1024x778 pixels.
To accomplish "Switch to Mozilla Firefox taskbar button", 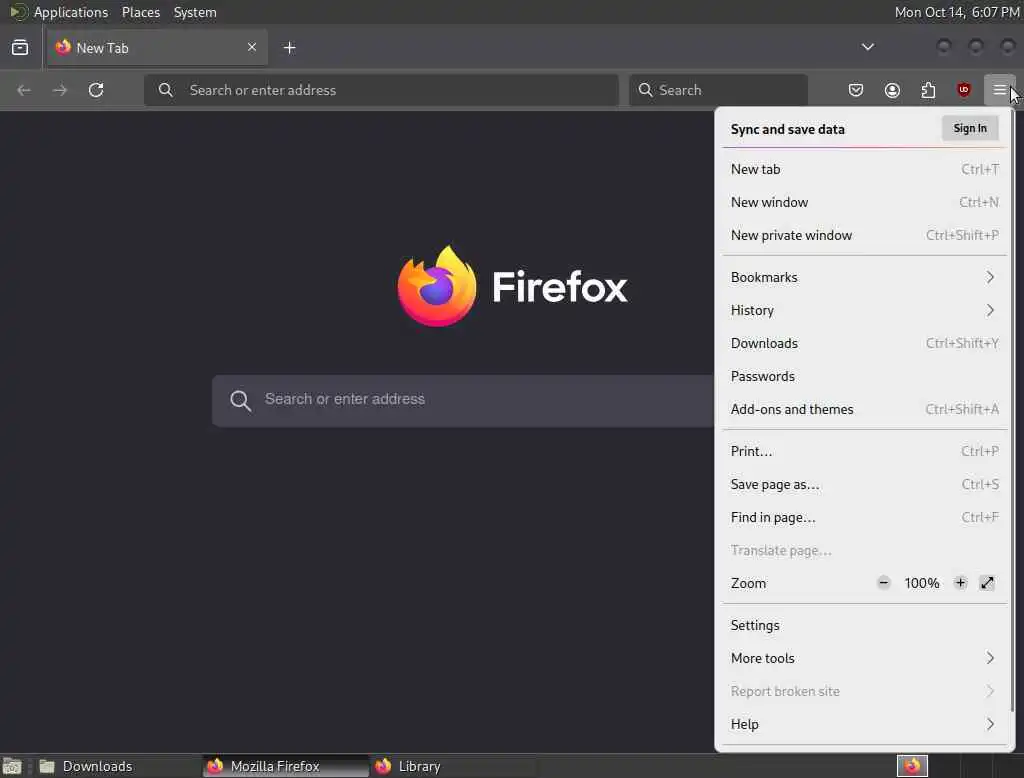I will [x=285, y=766].
